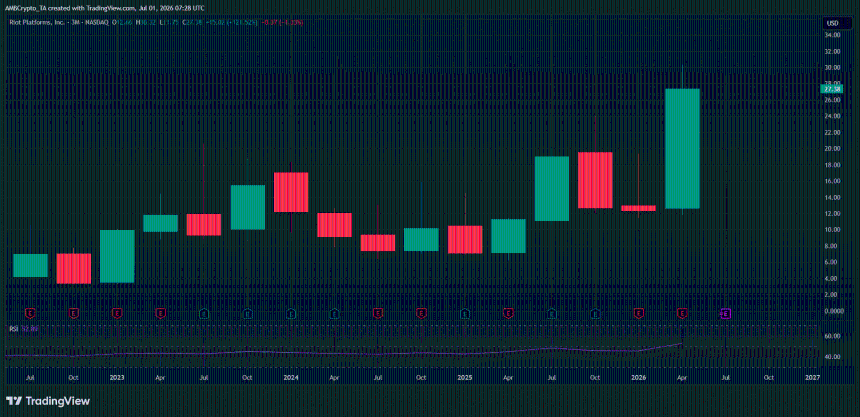Click the RSI 40.00 scale label

tap(833, 357)
